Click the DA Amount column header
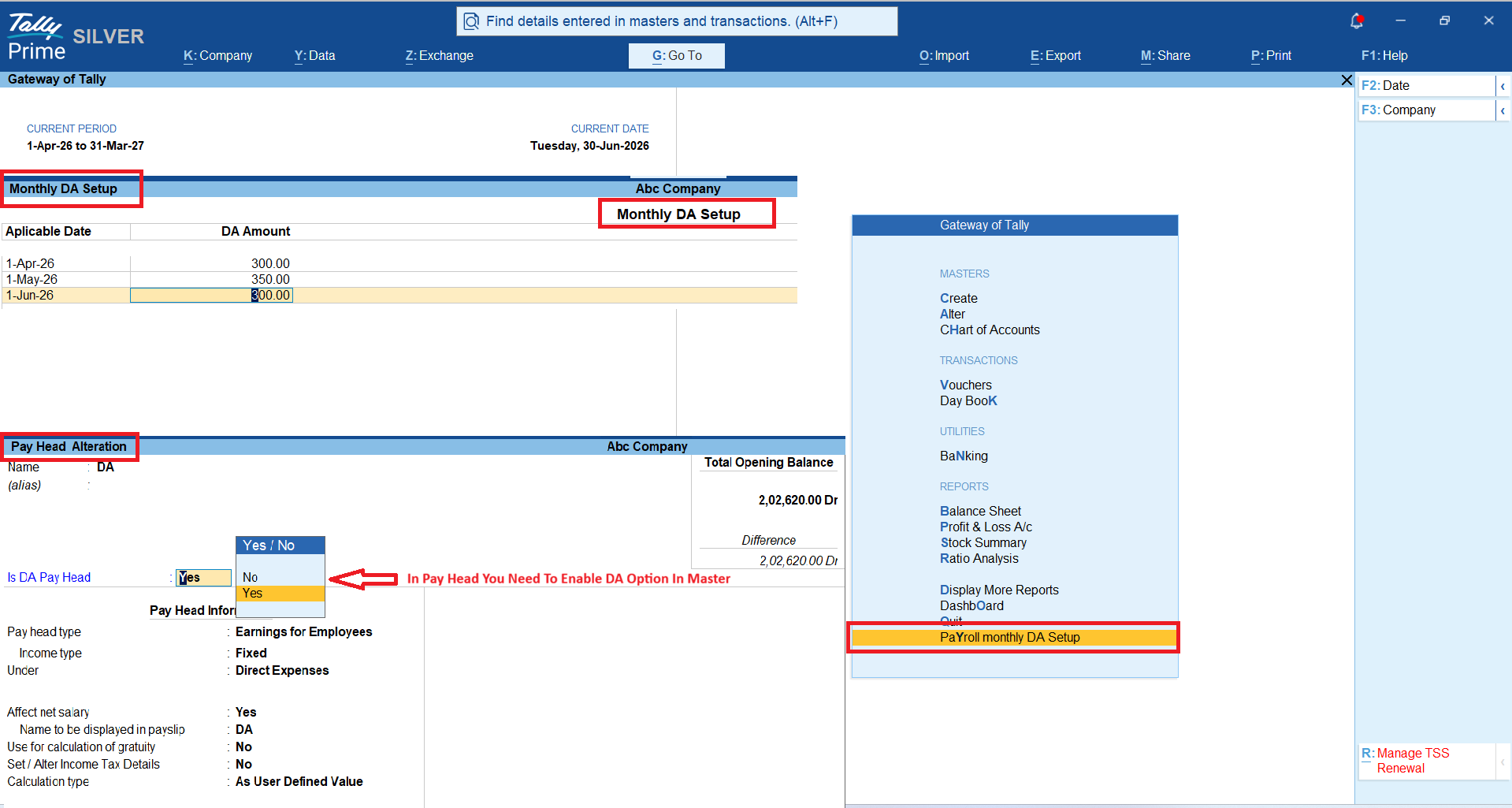The height and width of the screenshot is (808, 1512). click(255, 232)
